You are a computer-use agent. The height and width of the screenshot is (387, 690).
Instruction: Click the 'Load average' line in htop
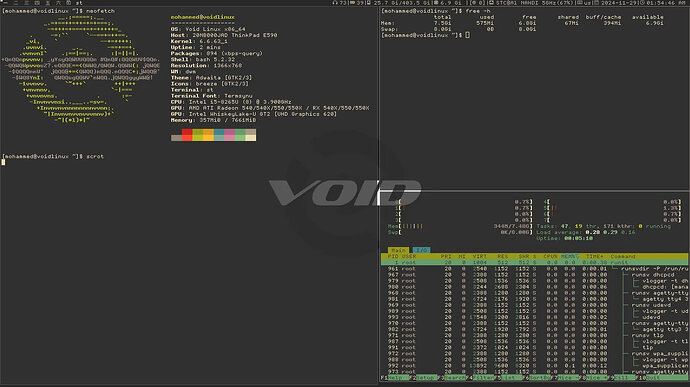click(x=586, y=232)
